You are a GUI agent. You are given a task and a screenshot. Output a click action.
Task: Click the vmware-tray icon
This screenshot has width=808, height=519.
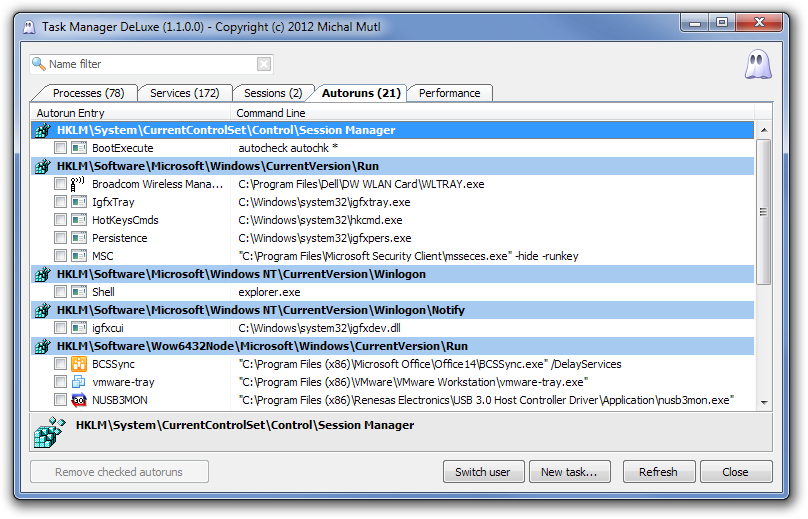(x=79, y=382)
